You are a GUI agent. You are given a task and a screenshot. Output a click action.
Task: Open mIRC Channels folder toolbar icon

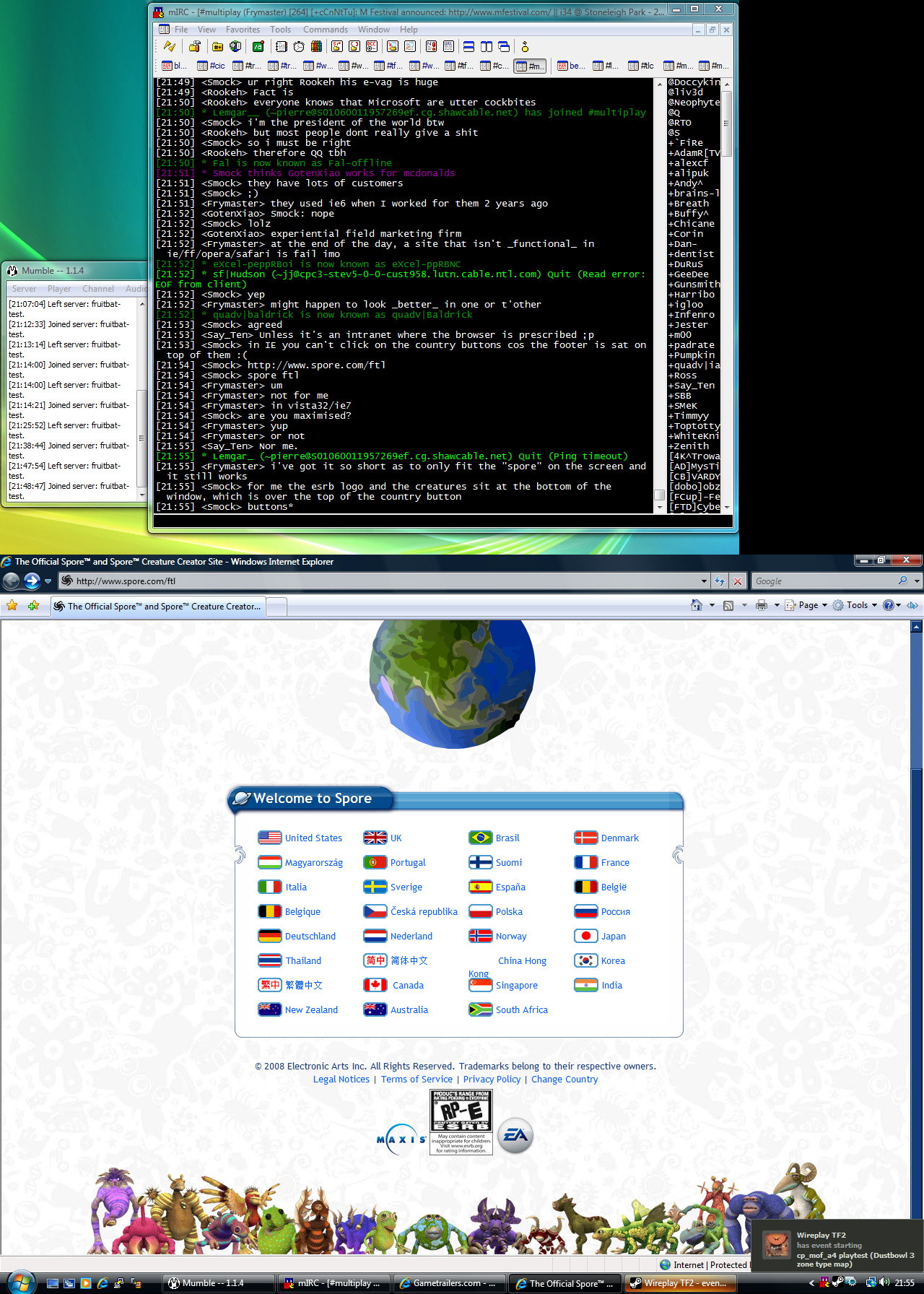pos(217,47)
